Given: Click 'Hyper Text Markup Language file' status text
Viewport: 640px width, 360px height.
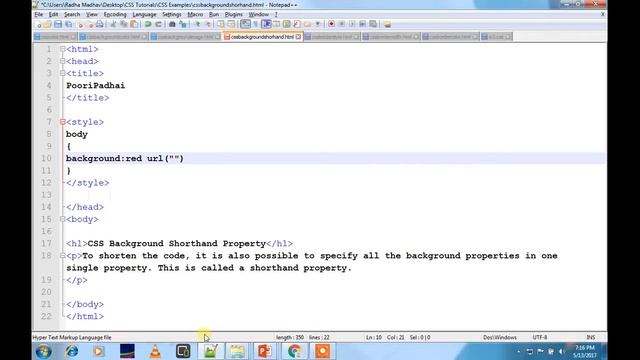Looking at the screenshot, I should 72,338.
